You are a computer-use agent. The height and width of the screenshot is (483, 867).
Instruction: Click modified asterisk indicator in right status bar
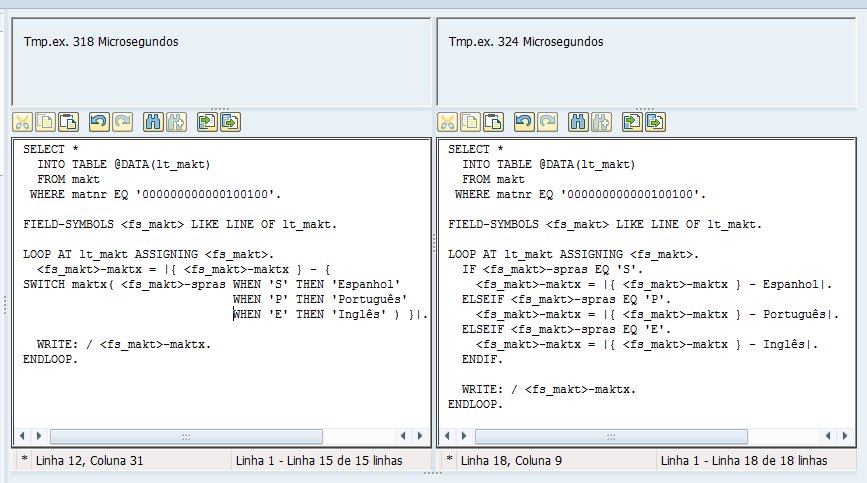(x=450, y=459)
